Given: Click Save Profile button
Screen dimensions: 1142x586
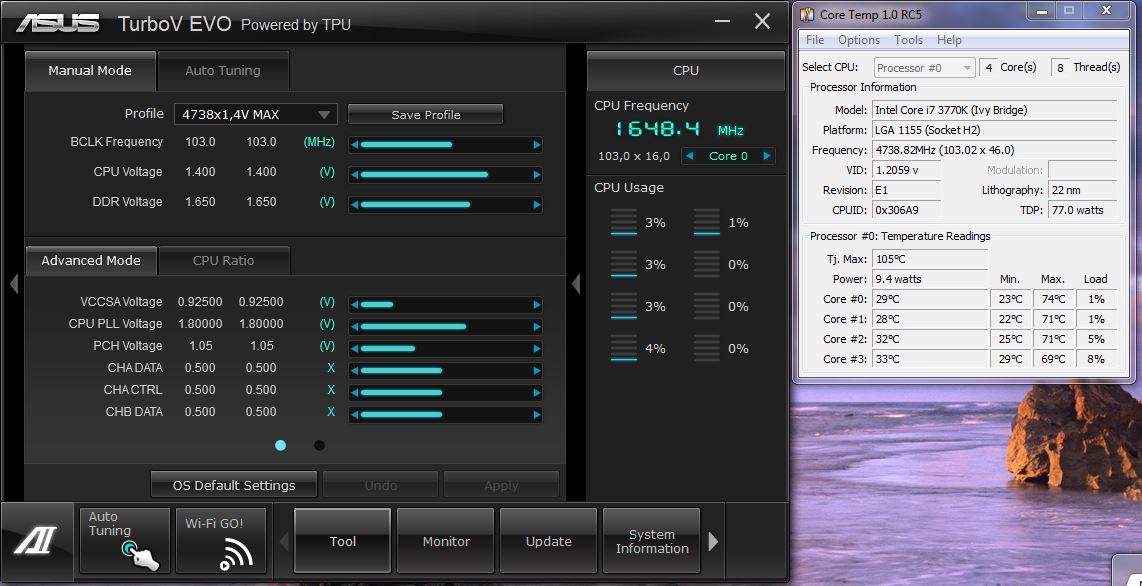Looking at the screenshot, I should [x=425, y=114].
